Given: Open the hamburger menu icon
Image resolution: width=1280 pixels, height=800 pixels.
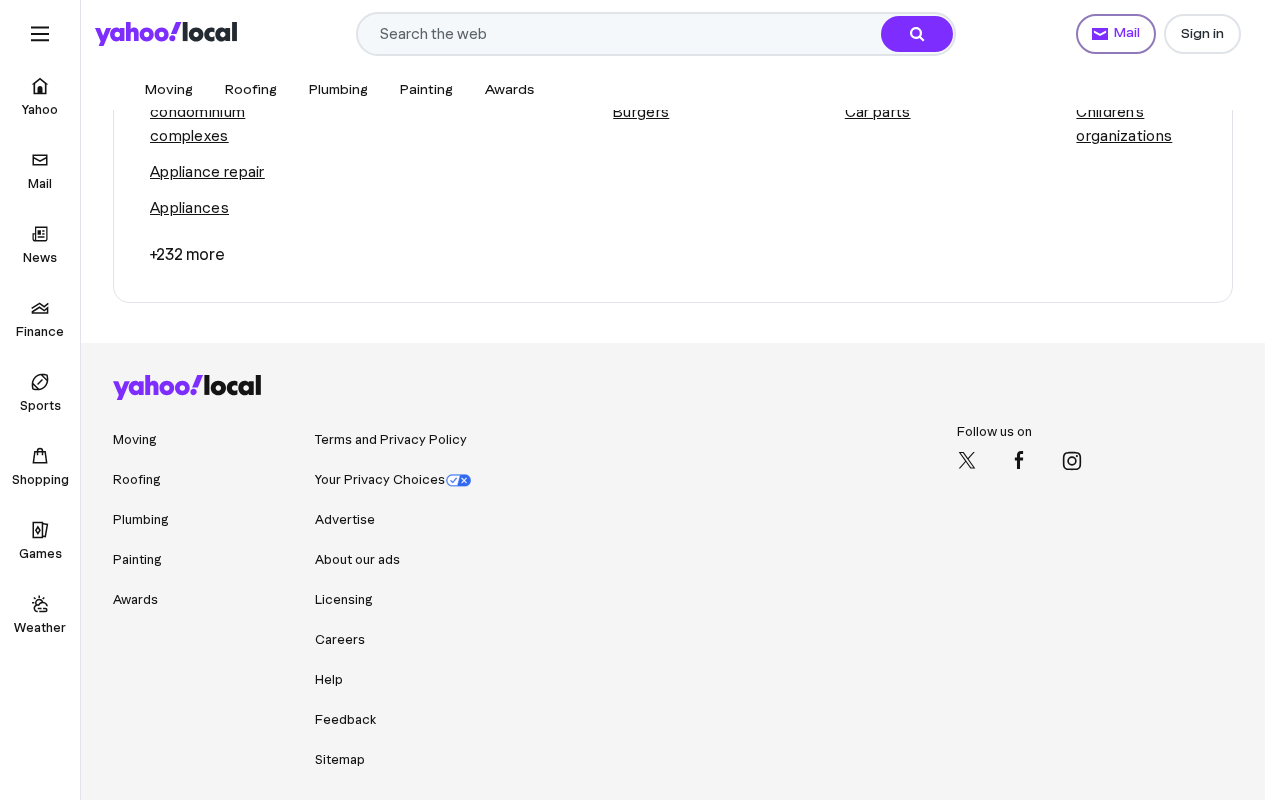Looking at the screenshot, I should click(40, 34).
